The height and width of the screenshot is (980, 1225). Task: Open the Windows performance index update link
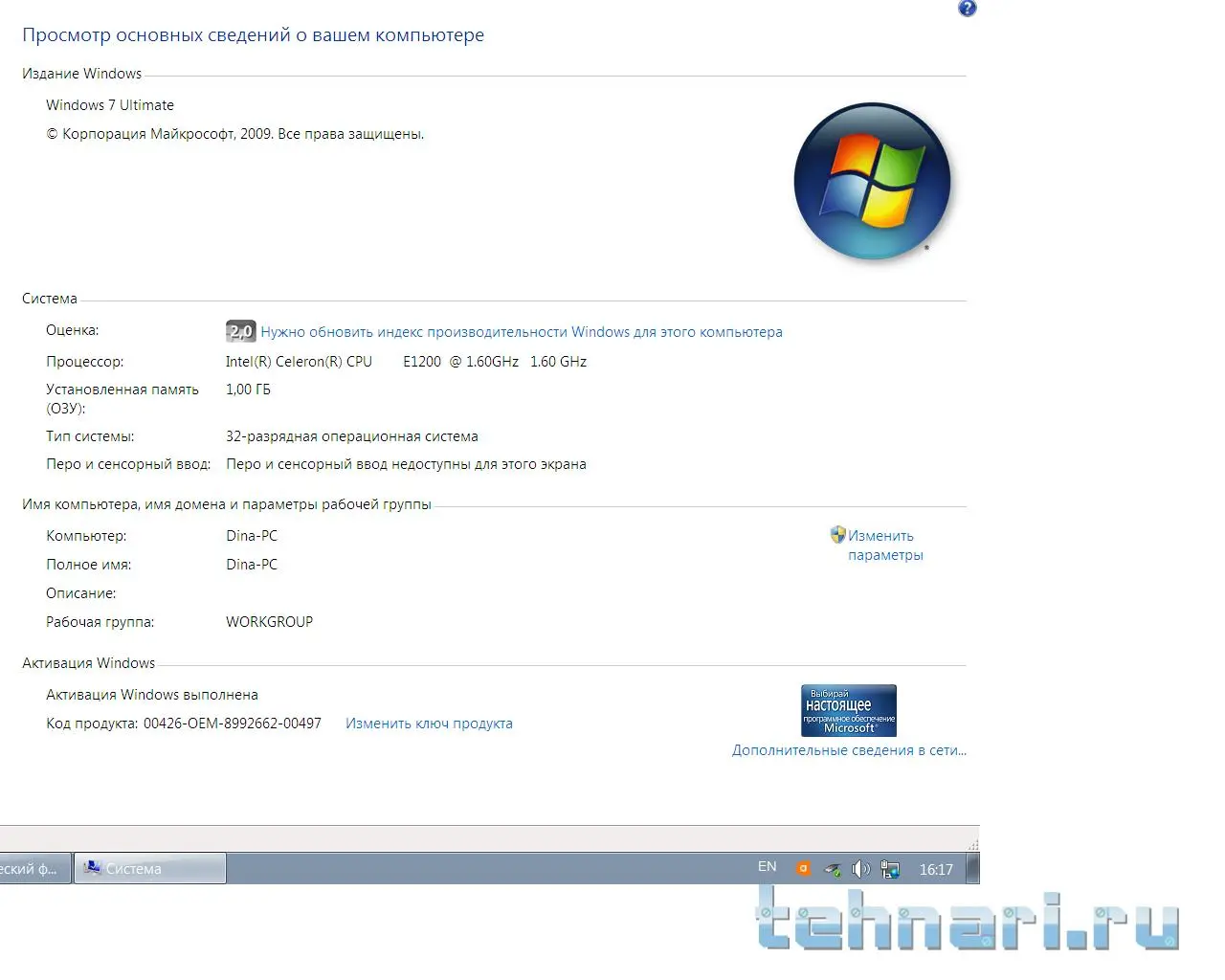point(522,332)
